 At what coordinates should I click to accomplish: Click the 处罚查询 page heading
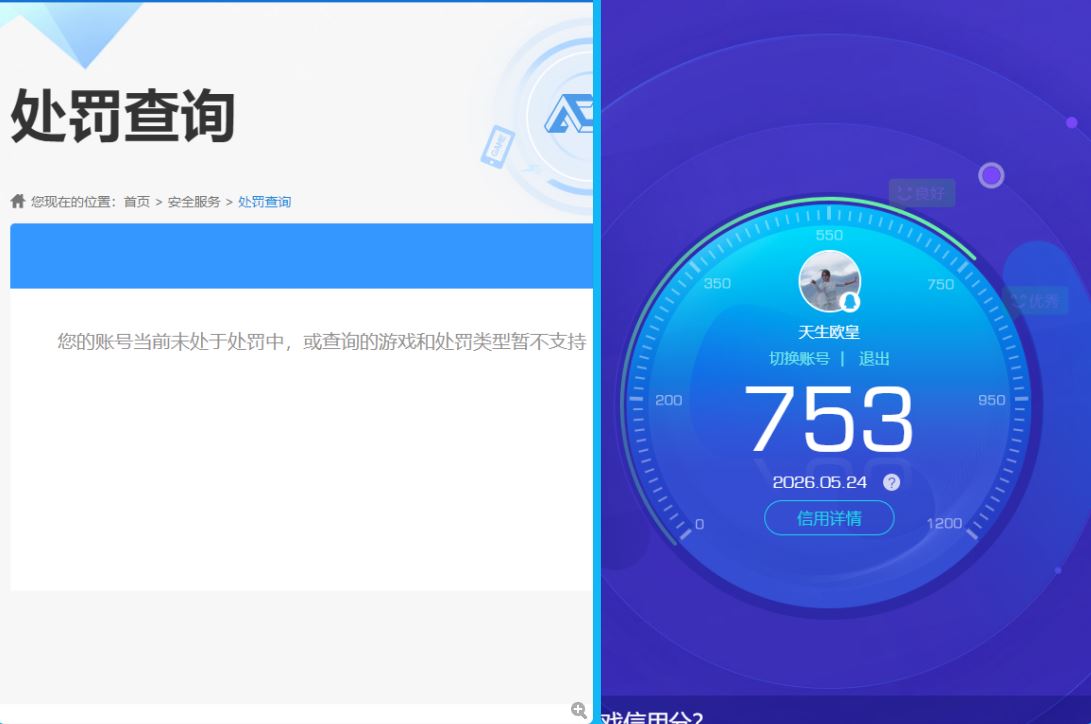(122, 116)
